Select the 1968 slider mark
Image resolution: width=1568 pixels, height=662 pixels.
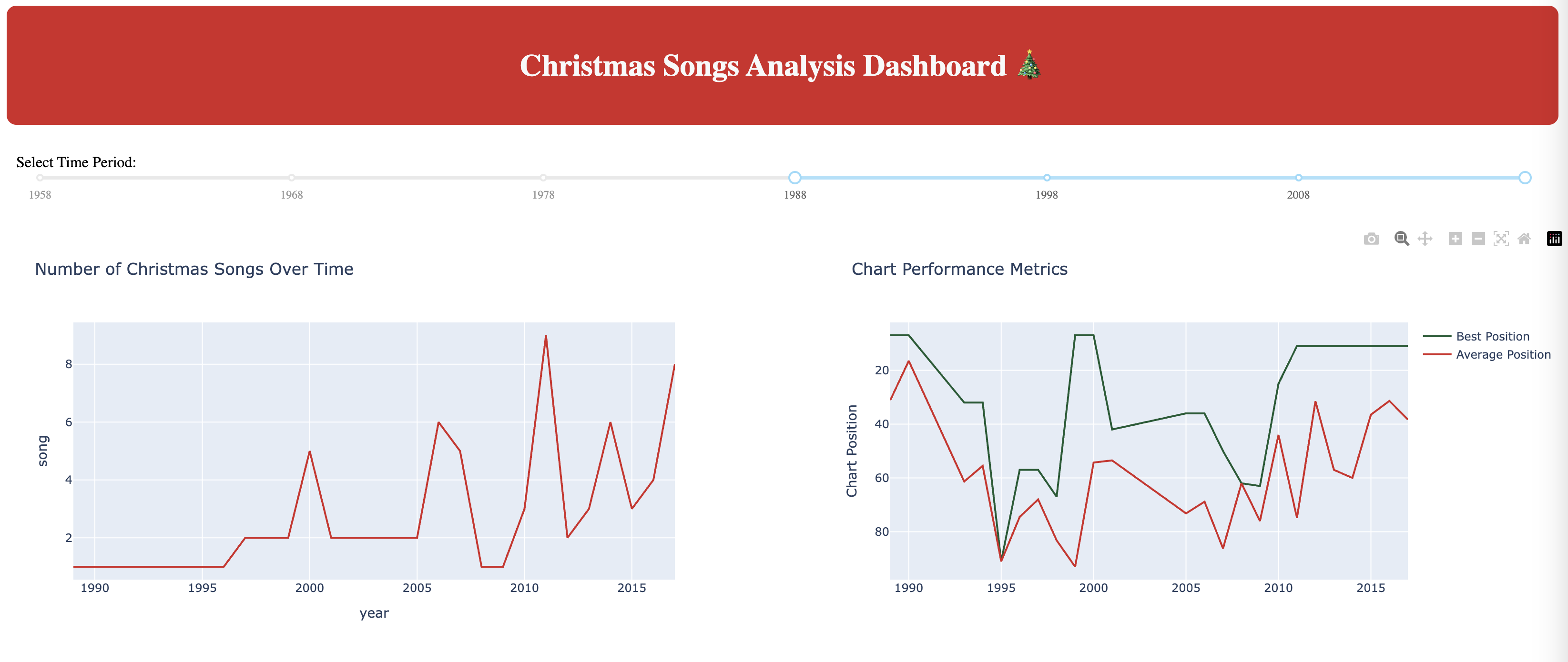(291, 178)
